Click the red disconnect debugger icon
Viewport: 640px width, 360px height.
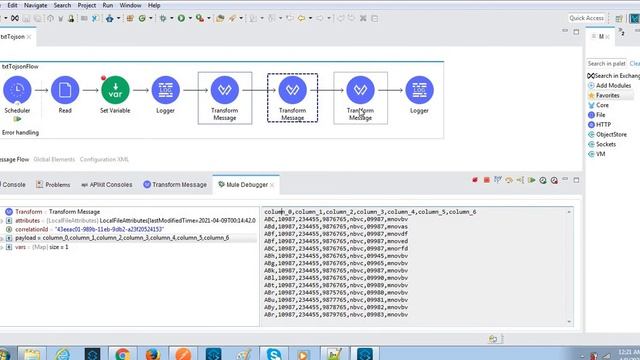[475, 180]
